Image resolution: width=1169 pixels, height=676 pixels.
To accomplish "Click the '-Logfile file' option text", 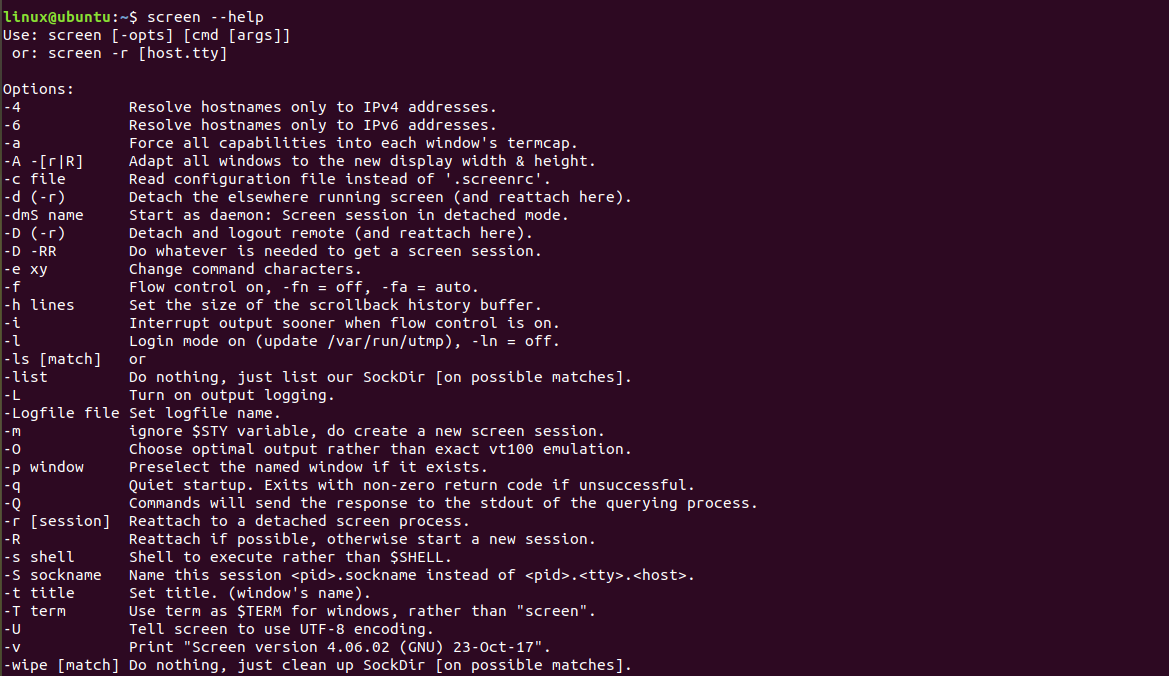I will pos(61,413).
